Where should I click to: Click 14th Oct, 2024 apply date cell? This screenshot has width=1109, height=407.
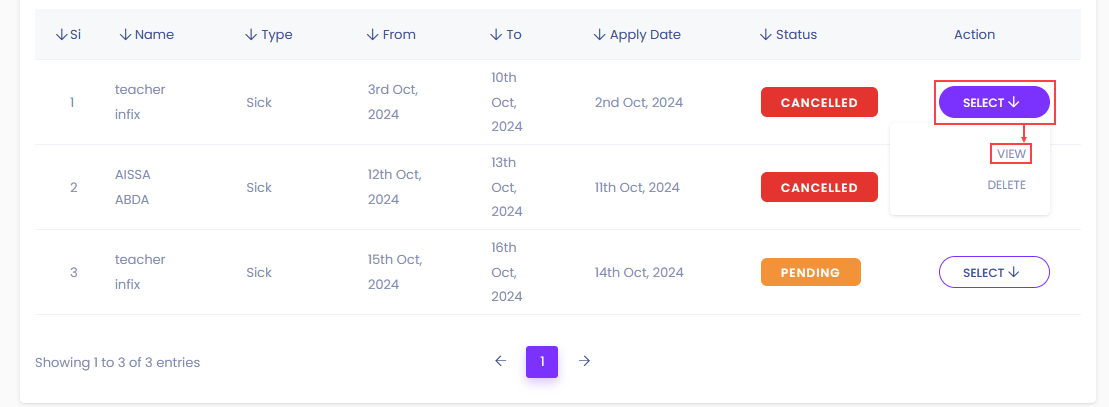pyautogui.click(x=639, y=273)
